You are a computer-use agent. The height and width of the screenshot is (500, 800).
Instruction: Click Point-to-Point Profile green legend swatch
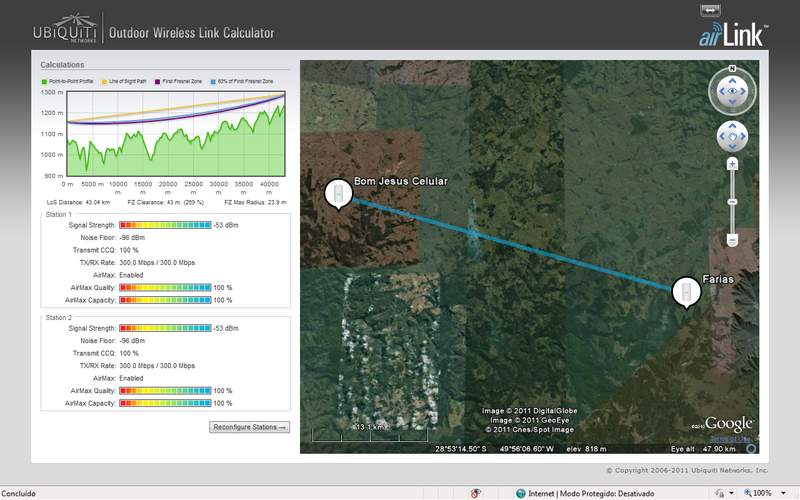[44, 82]
